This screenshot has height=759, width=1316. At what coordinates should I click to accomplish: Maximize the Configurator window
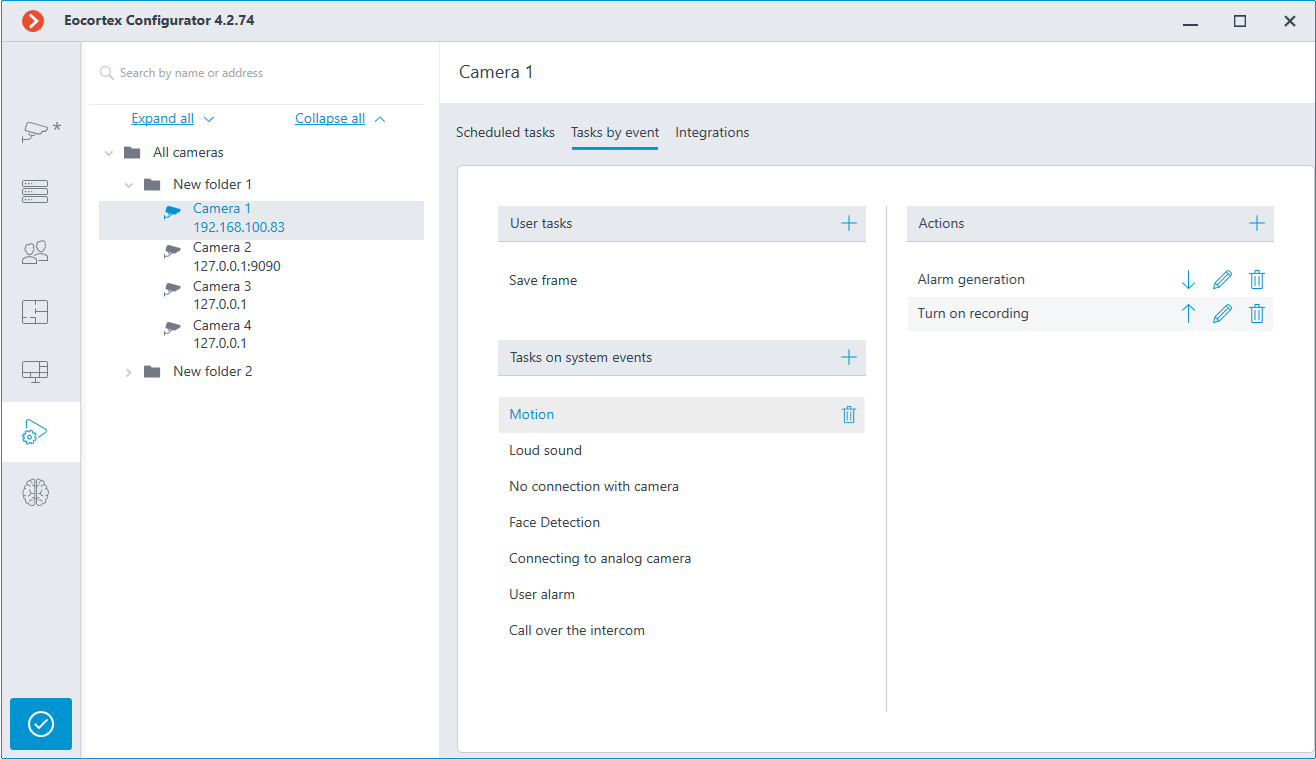point(1240,21)
